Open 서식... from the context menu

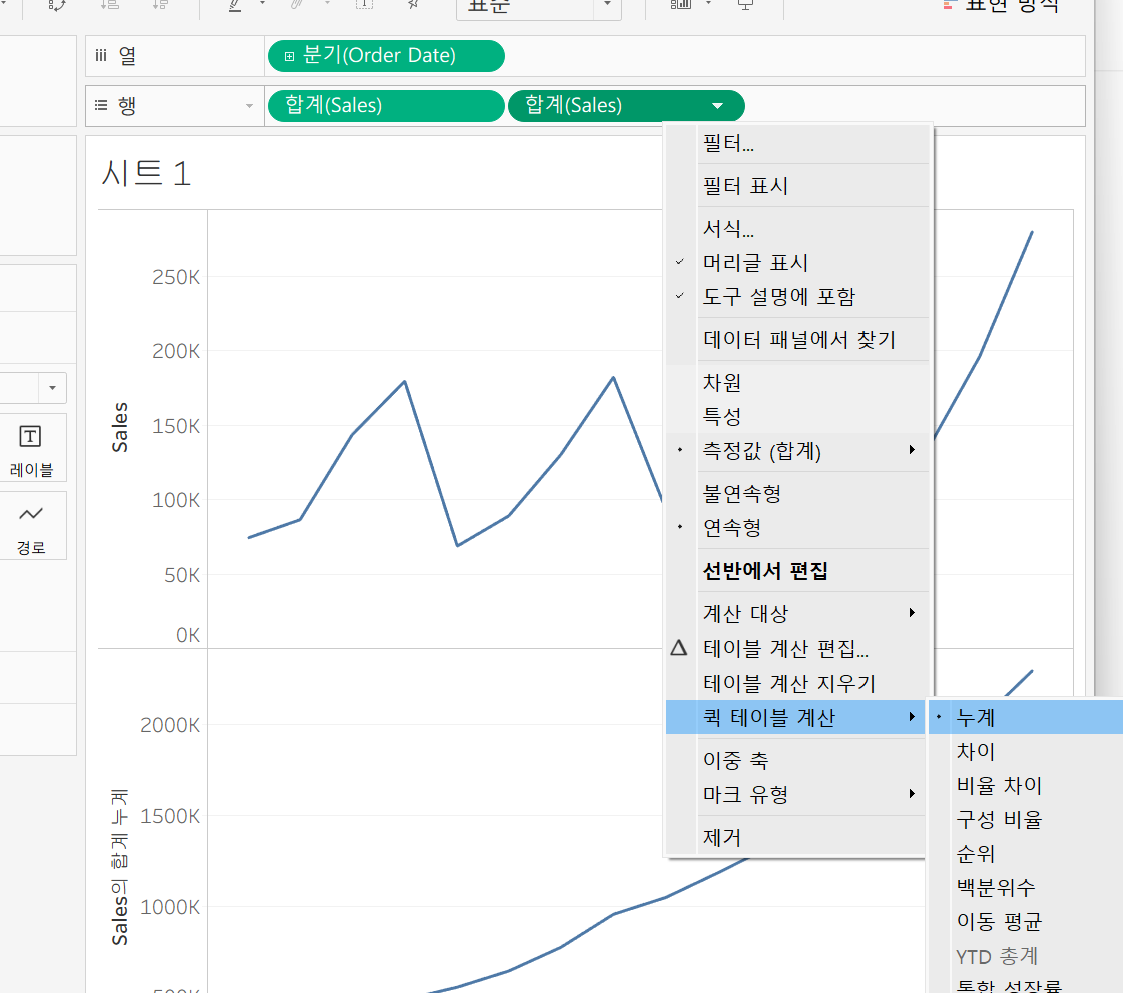point(798,229)
